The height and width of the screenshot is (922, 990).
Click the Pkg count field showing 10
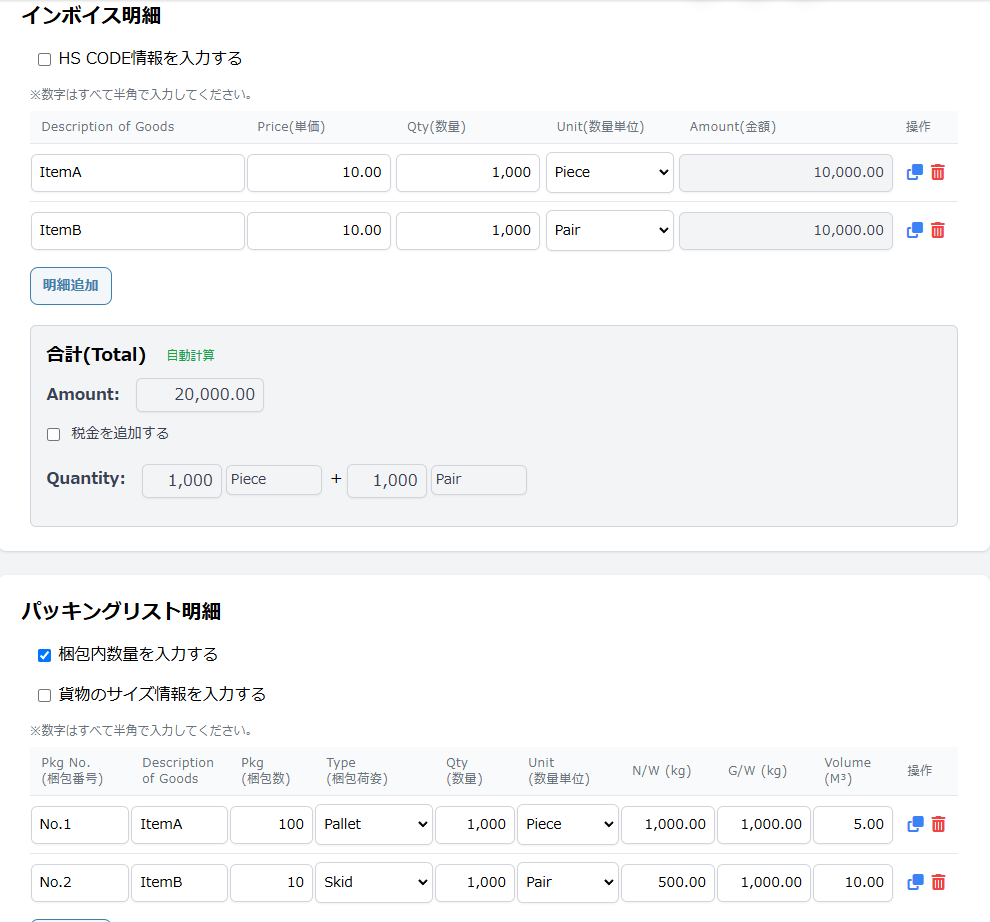click(x=271, y=882)
